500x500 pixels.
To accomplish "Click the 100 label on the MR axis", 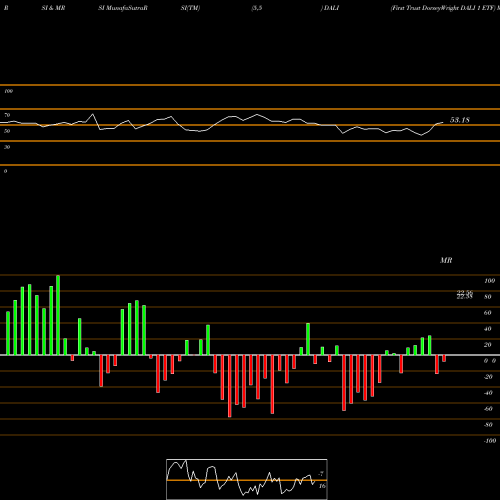I will coord(490,281).
